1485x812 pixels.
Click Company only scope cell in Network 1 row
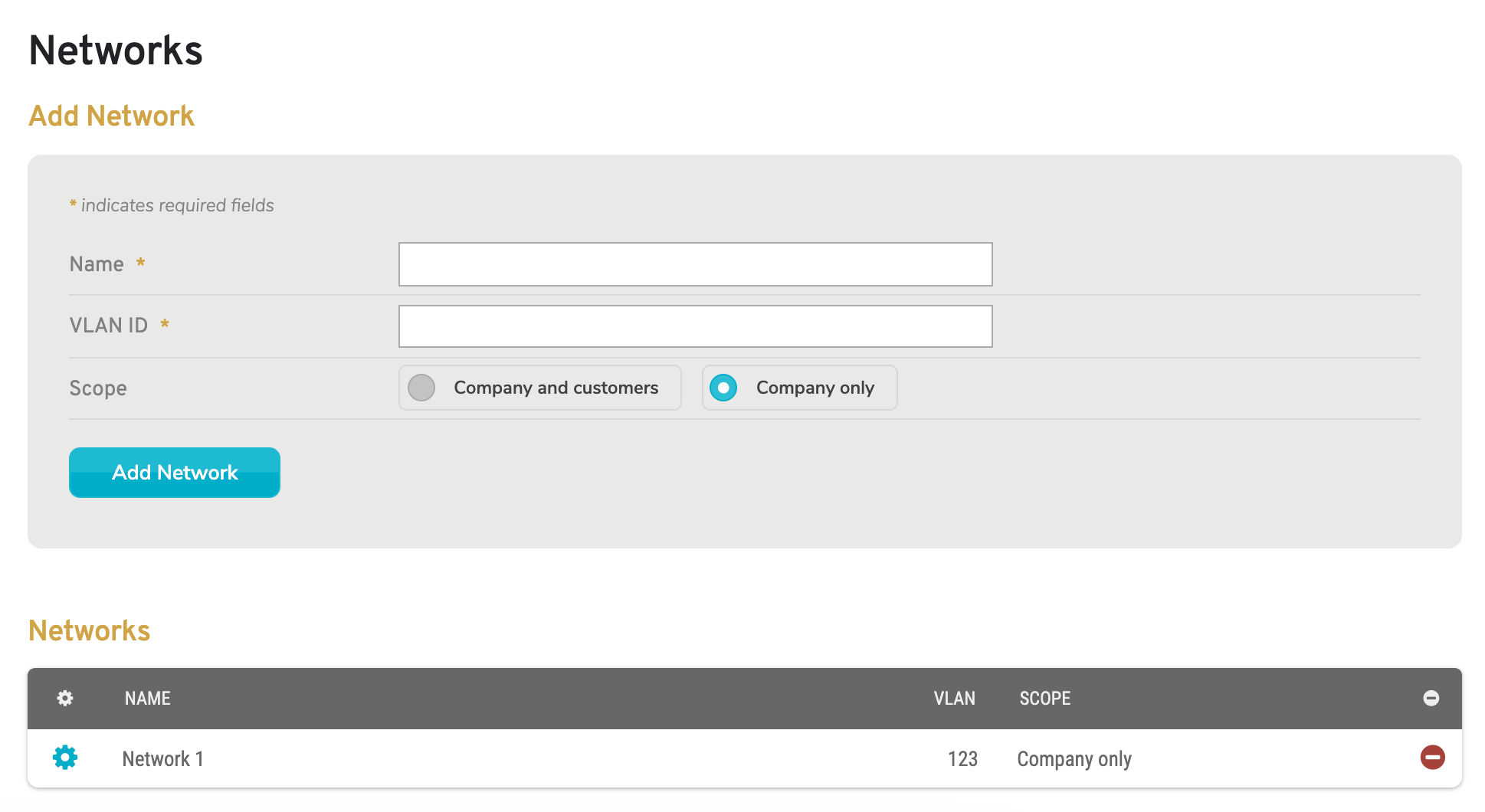tap(1074, 759)
